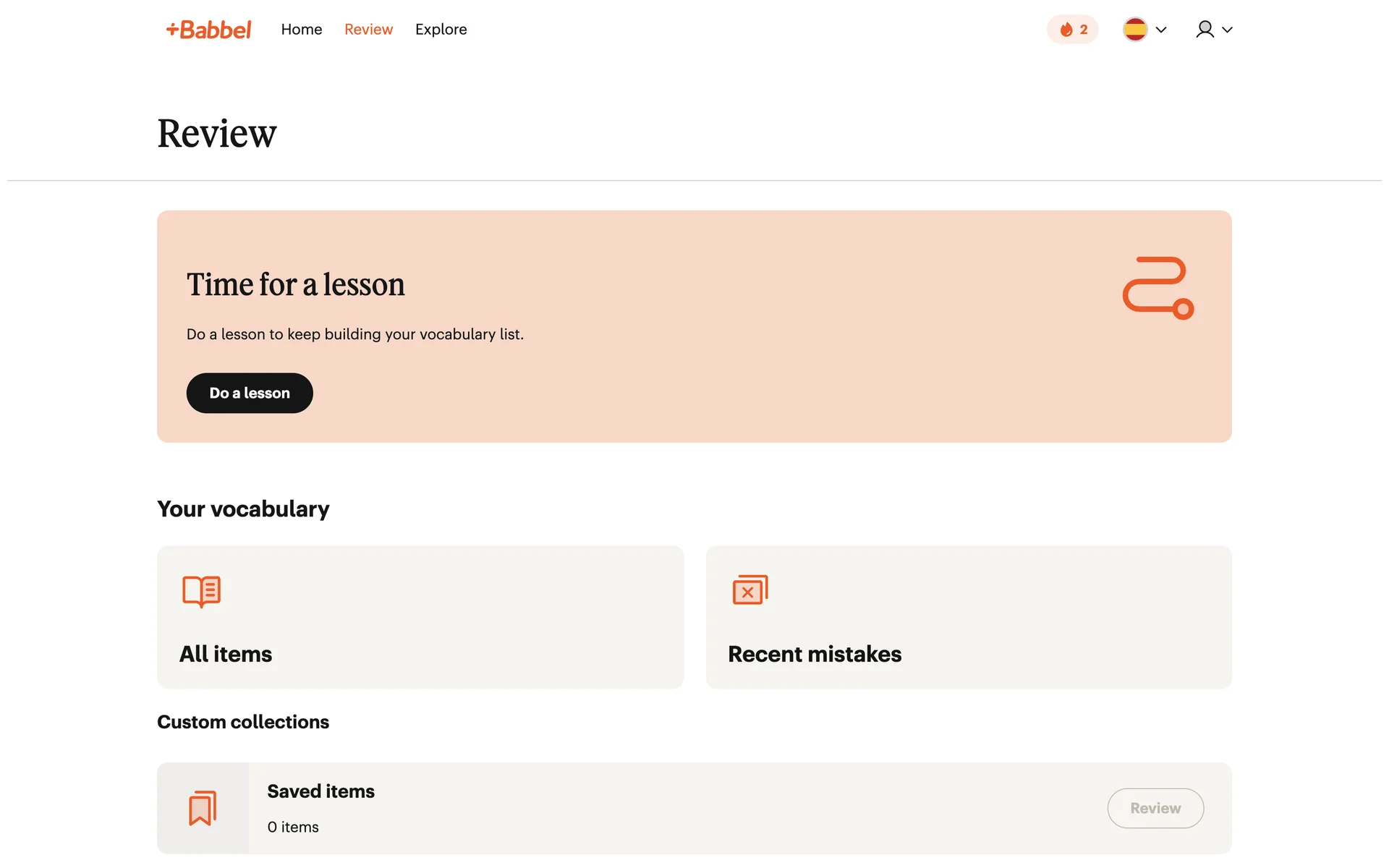Click the Time for a lesson heading

(295, 284)
